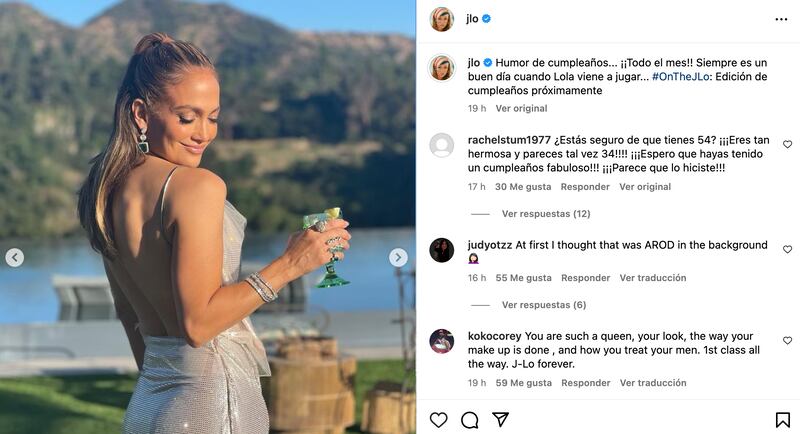Like rachelstum1977's comment
This screenshot has width=800, height=434.
pos(787,145)
